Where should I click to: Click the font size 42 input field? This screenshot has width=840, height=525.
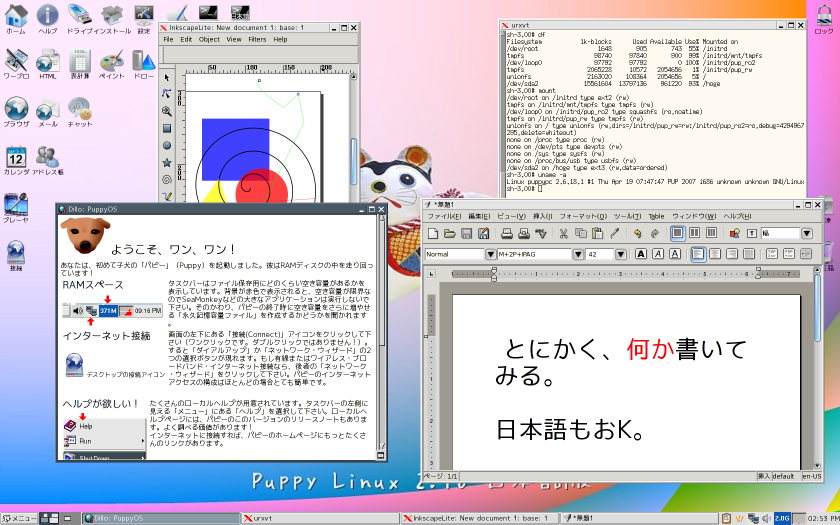(x=600, y=254)
